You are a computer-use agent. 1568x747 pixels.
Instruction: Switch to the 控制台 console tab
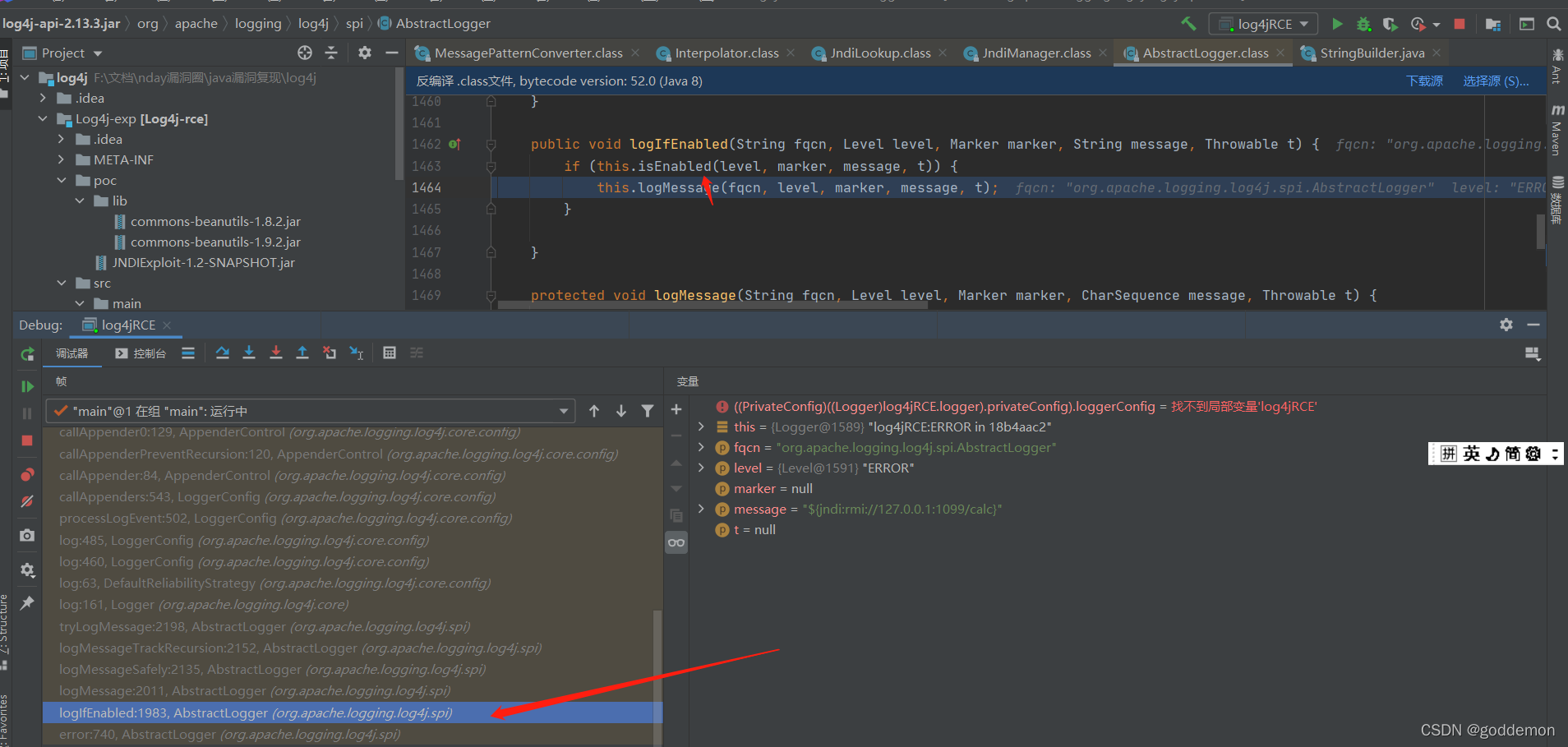(x=141, y=353)
